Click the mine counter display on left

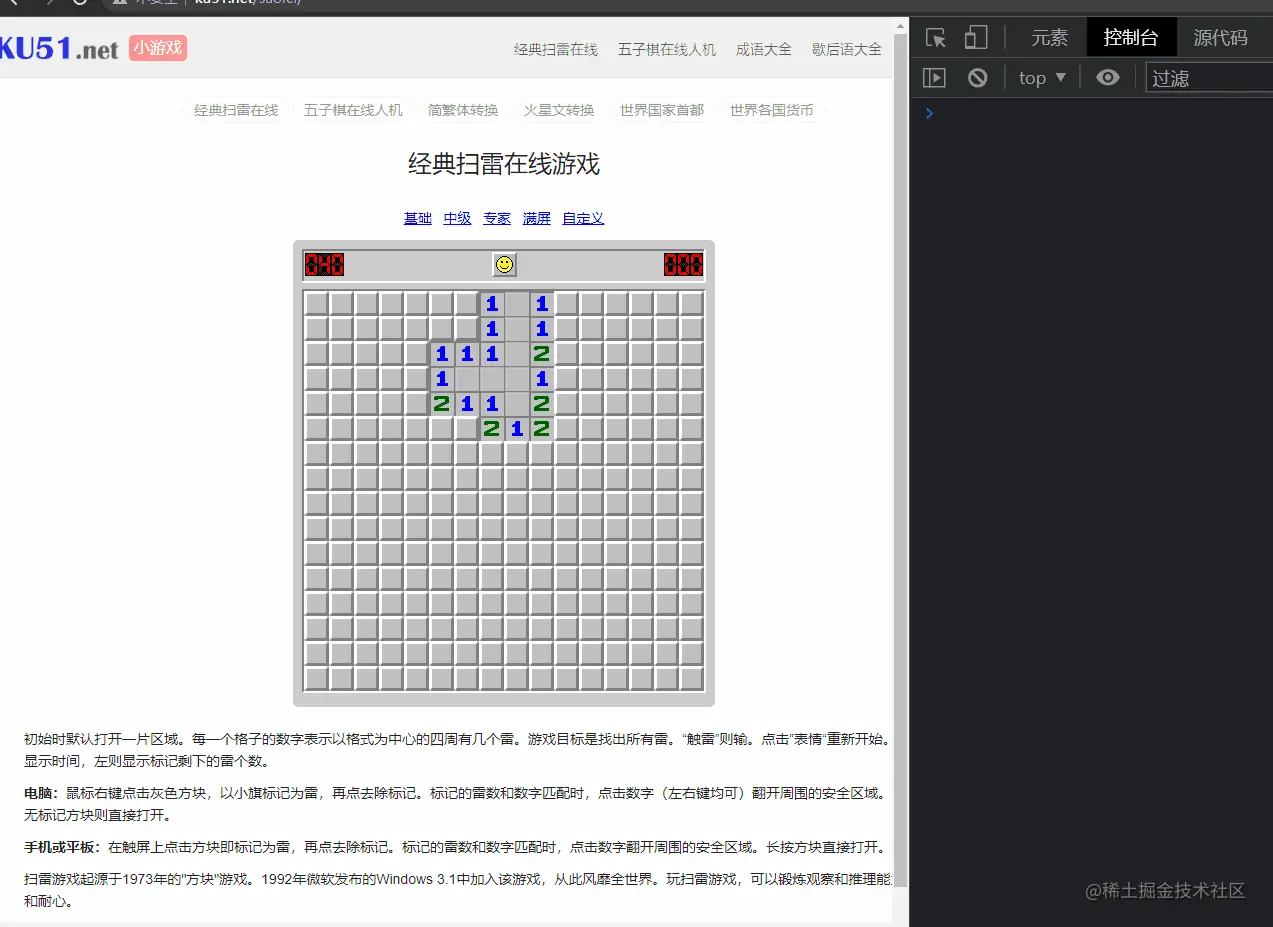[x=324, y=264]
